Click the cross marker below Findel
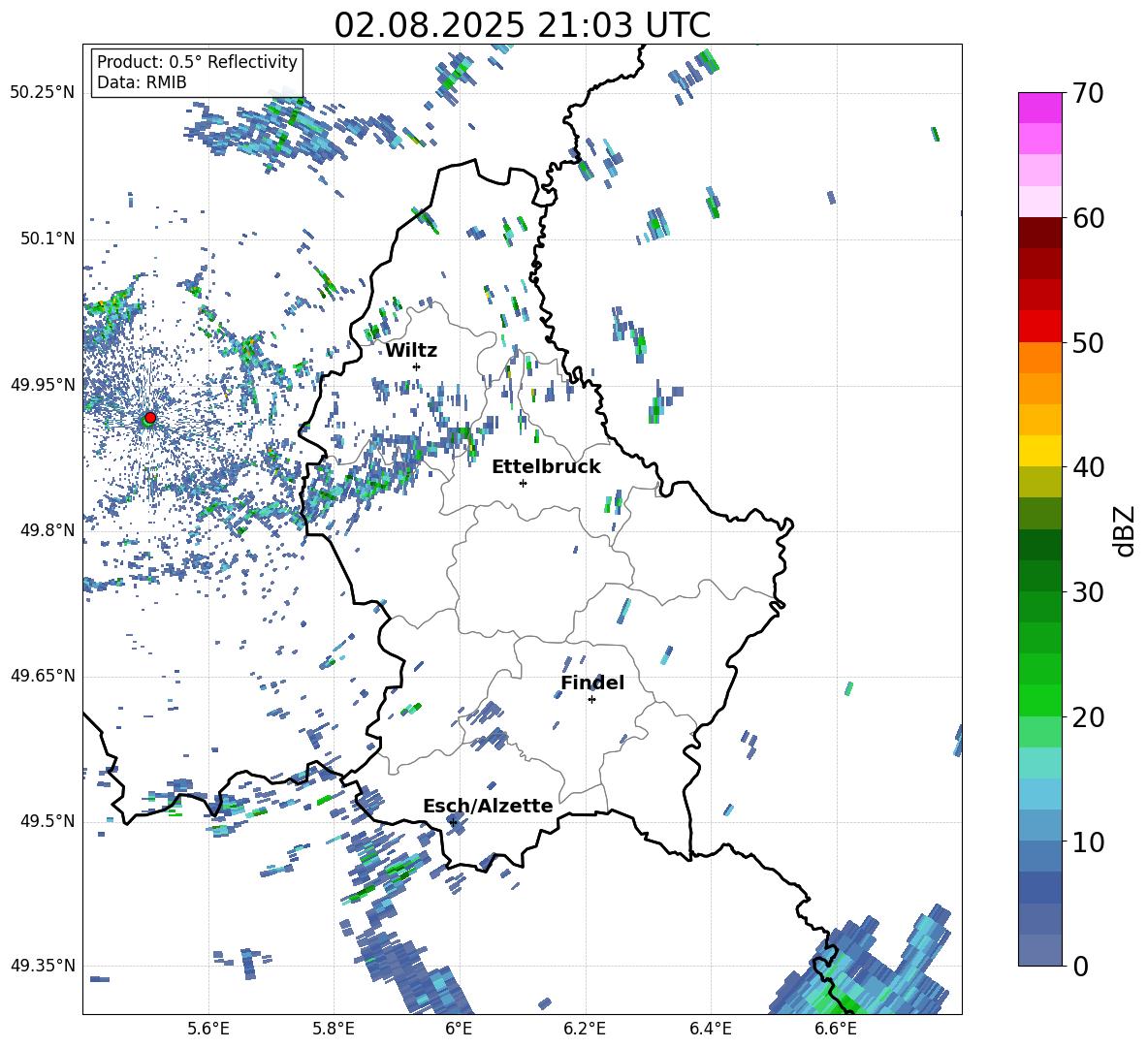The height and width of the screenshot is (1048, 1148). coord(591,700)
